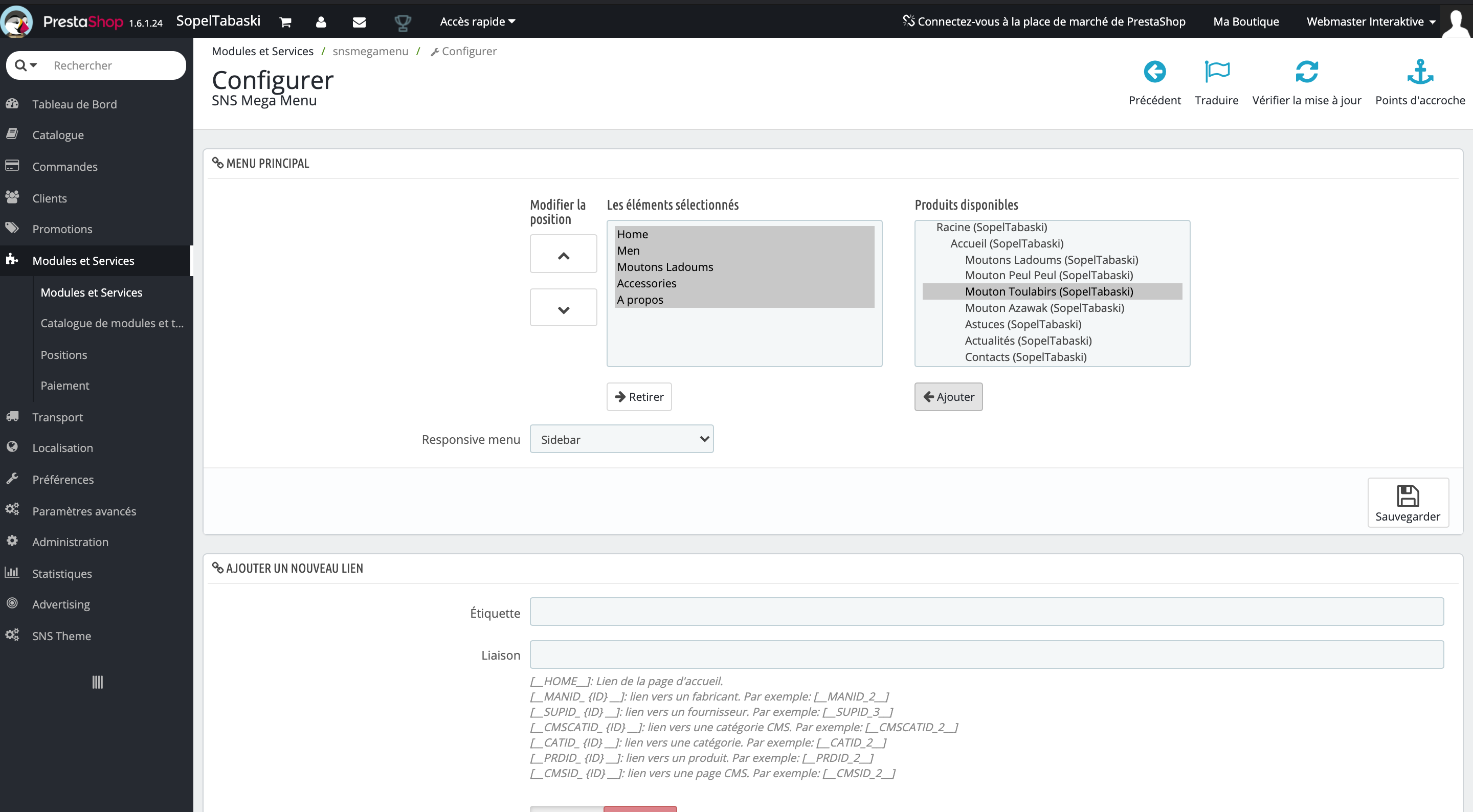Screen dimensions: 1473x812
Task: Open Catalogue in the sidebar menu
Action: [x=58, y=135]
